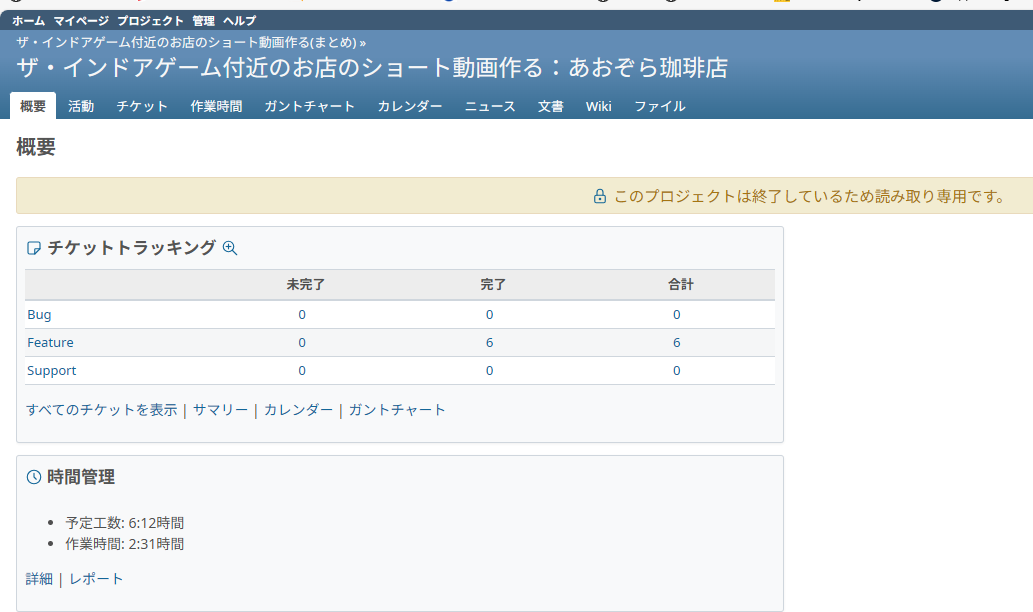Screen dimensions: 1033x612
Task: Open プロジェクト in top menu
Action: [150, 21]
